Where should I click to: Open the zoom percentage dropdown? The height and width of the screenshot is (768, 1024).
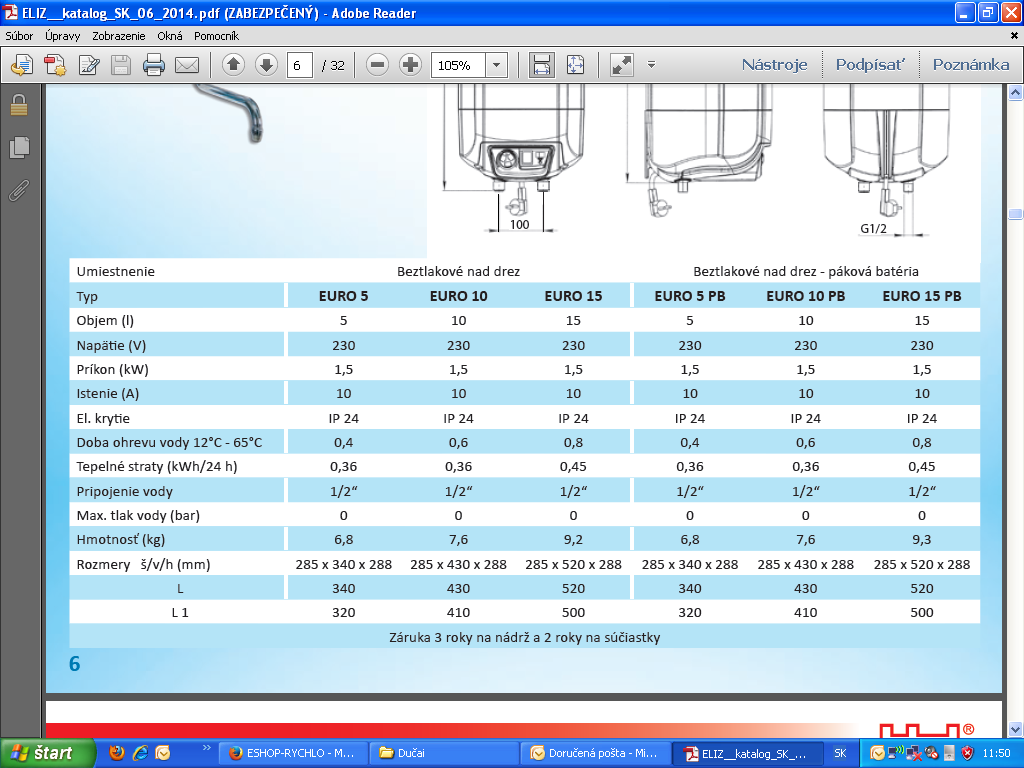pyautogui.click(x=497, y=65)
